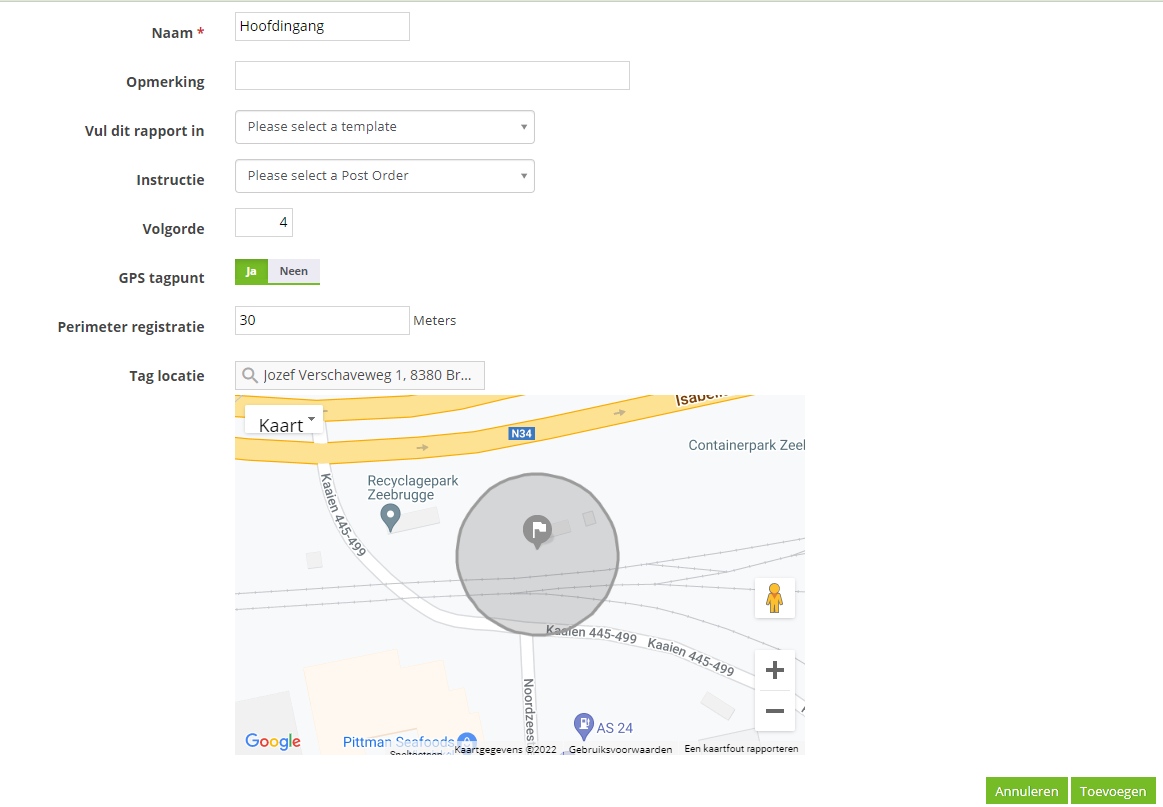The image size is (1163, 807).
Task: Click the Google logo on the map
Action: [x=272, y=741]
